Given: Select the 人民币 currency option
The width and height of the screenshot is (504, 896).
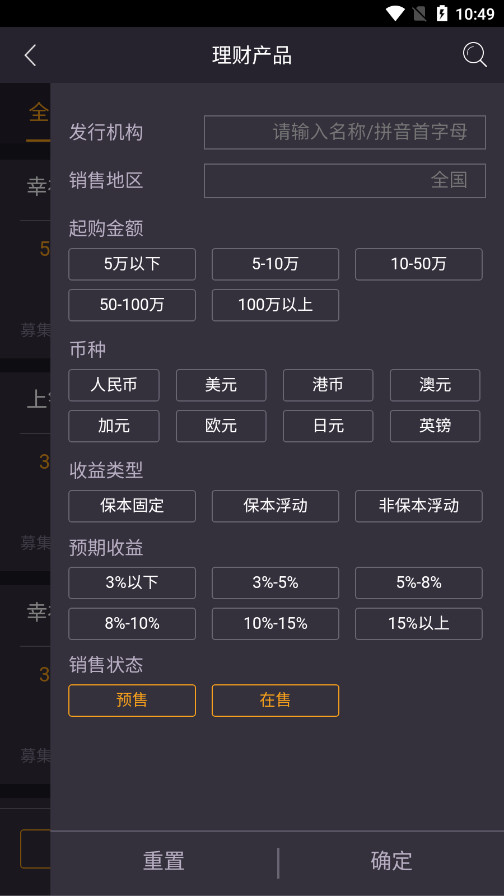Looking at the screenshot, I should coord(114,385).
